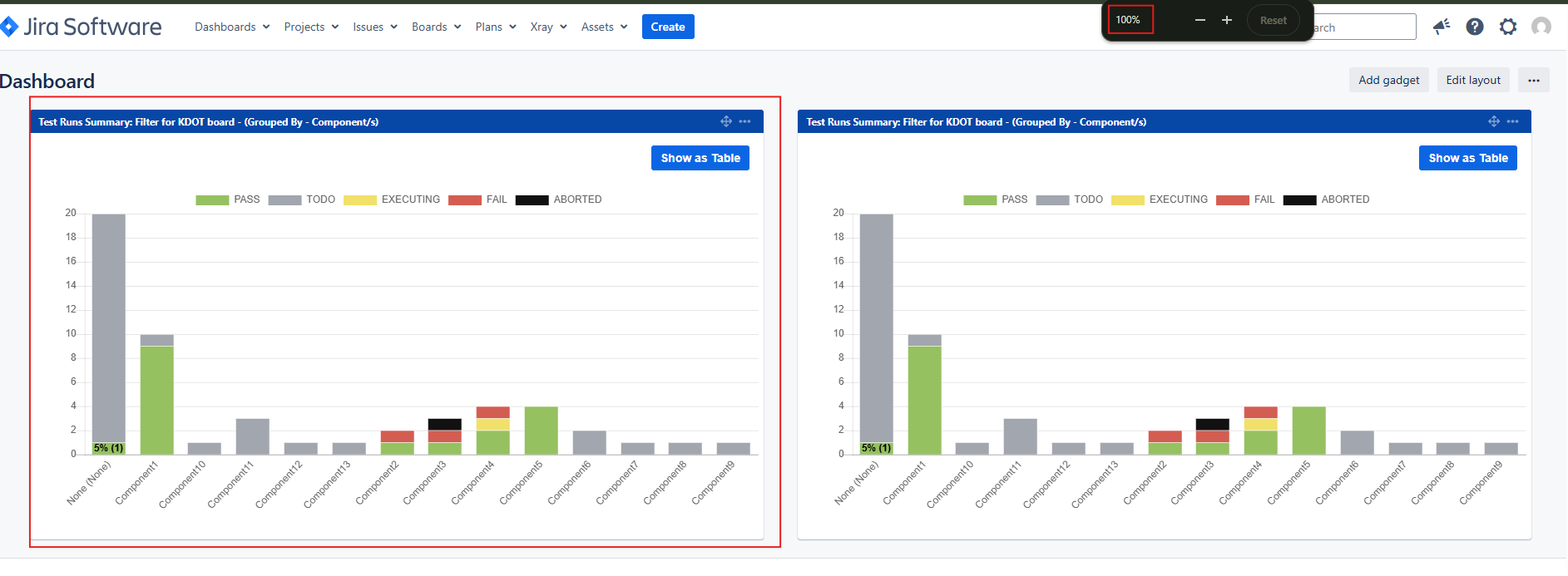Open the Xray menu
The image size is (1568, 576).
[x=548, y=27]
